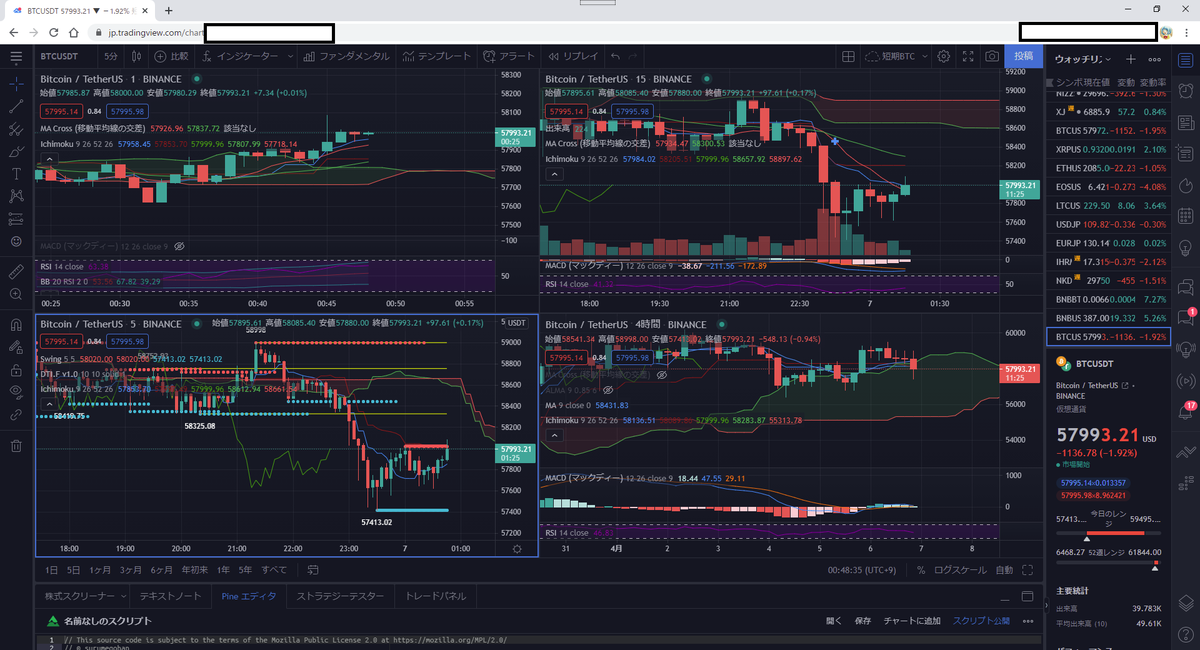The width and height of the screenshot is (1200, 650).
Task: Open the chart layout grid selector
Action: tap(849, 57)
